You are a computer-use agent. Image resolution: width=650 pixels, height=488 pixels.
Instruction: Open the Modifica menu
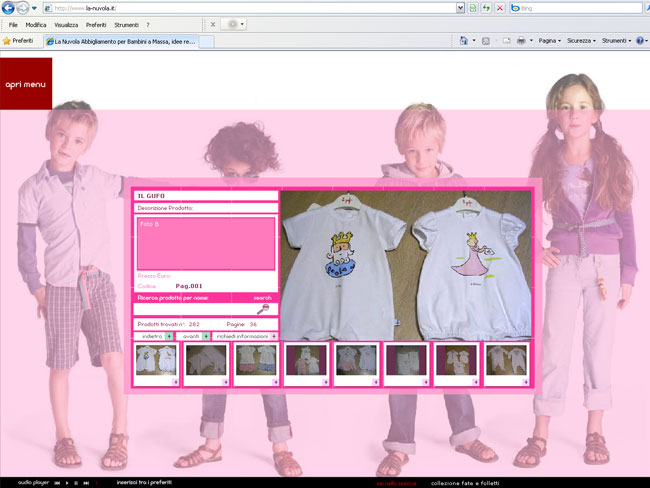[36, 25]
